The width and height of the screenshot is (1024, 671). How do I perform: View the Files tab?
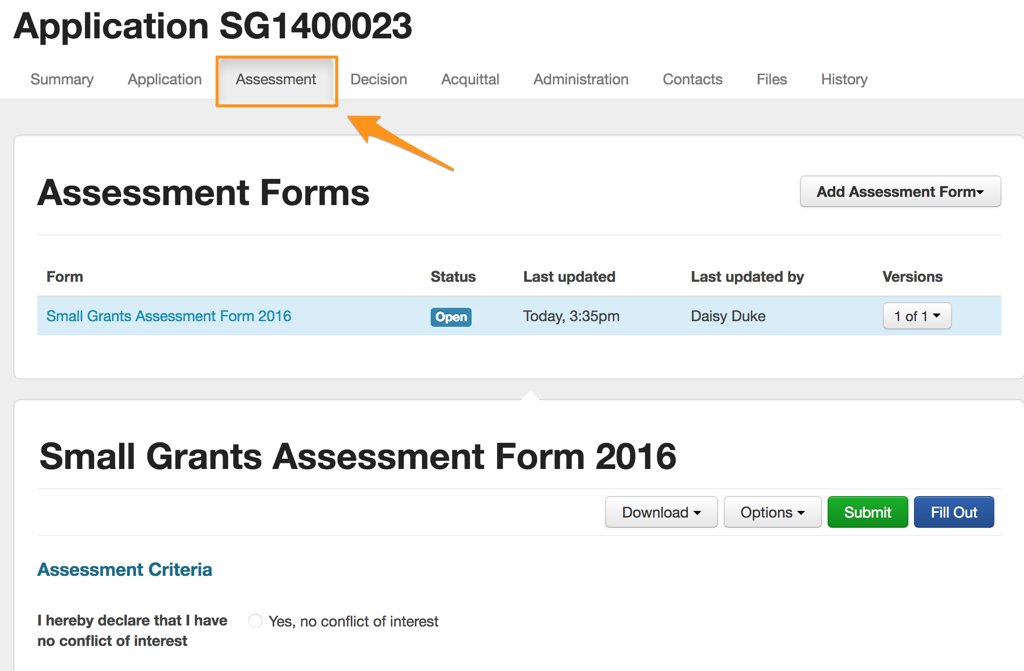pos(771,79)
